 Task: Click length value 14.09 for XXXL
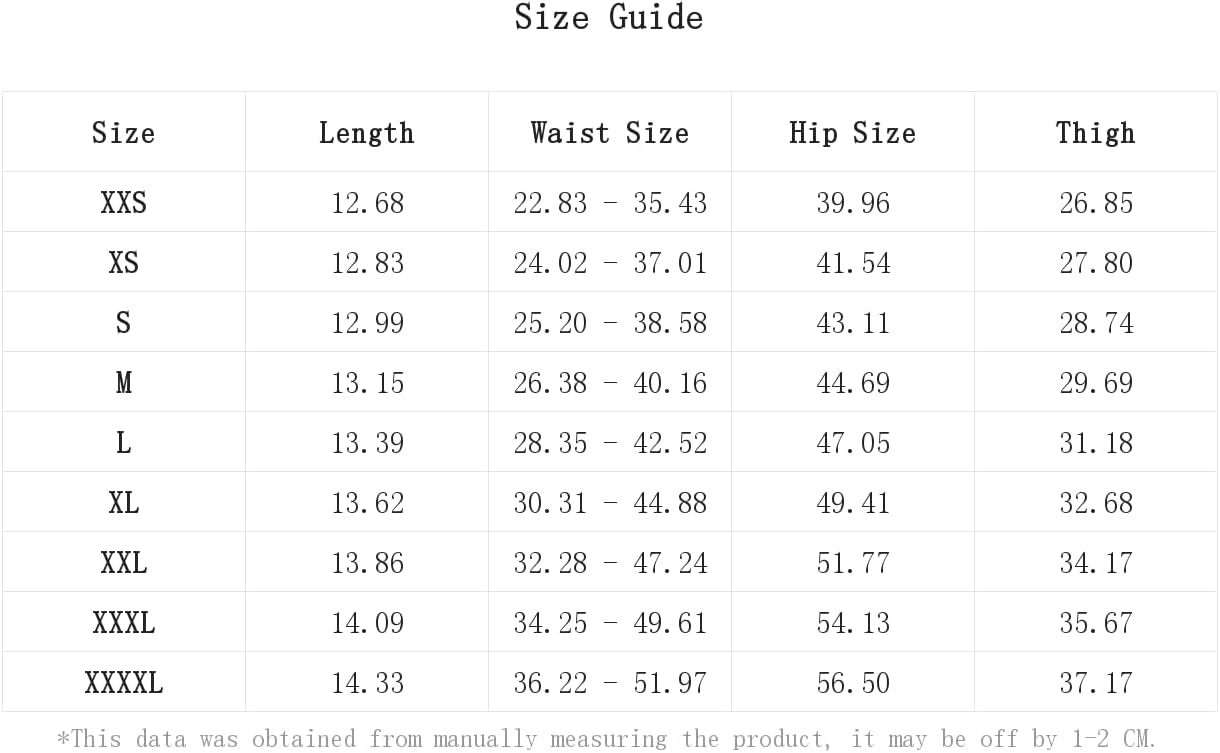coord(367,623)
